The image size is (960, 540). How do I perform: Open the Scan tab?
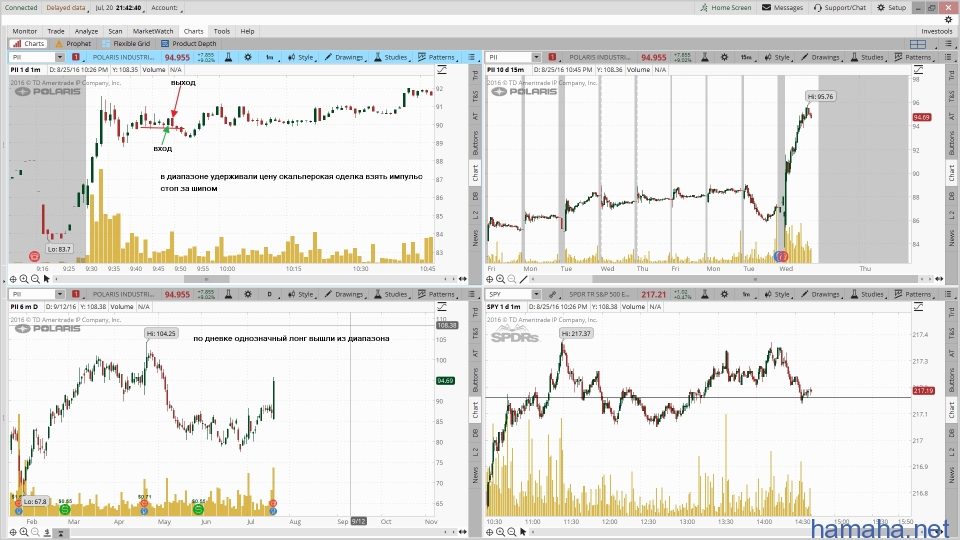(115, 31)
